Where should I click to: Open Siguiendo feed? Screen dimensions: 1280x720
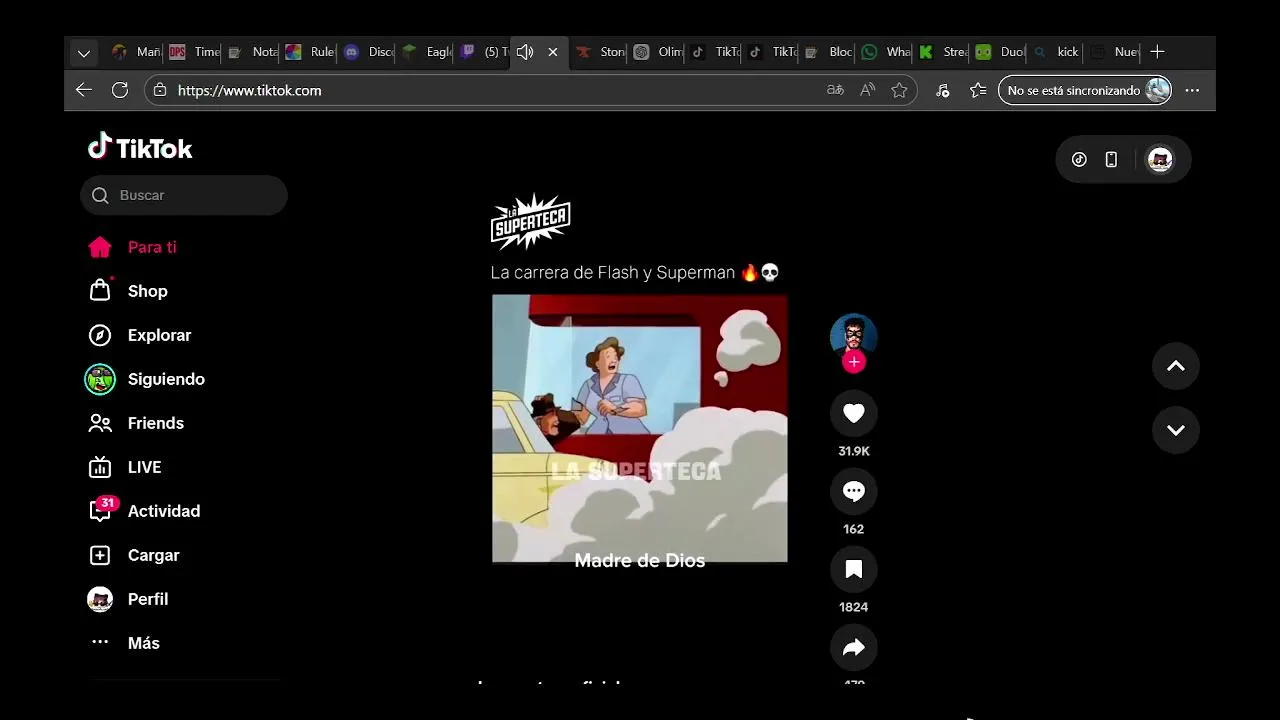click(166, 379)
